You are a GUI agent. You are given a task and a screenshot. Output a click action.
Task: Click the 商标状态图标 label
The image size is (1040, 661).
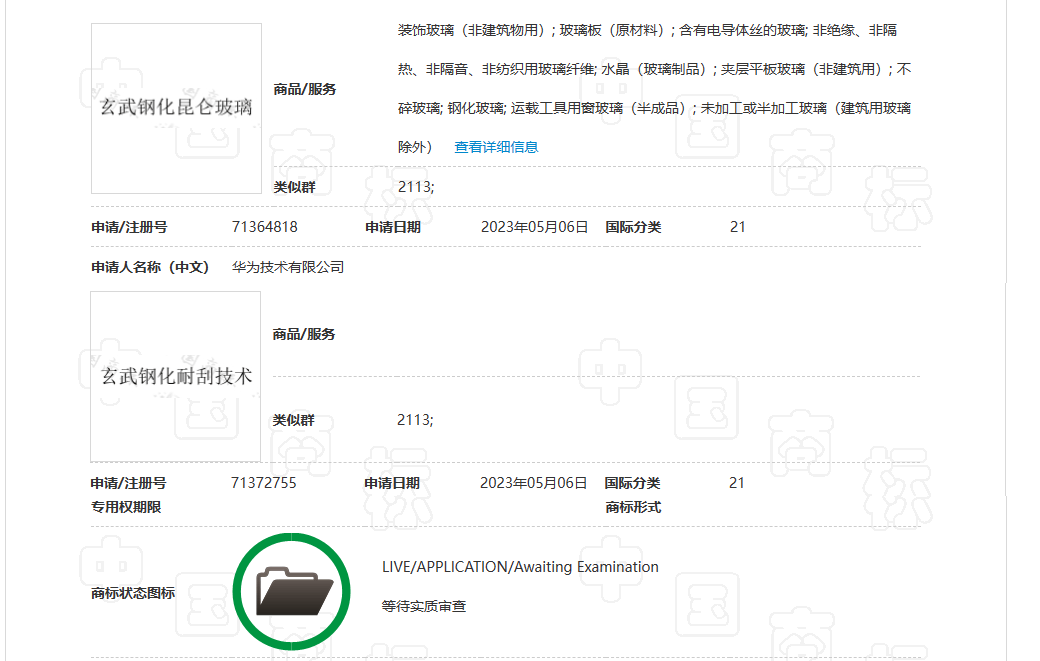[133, 593]
